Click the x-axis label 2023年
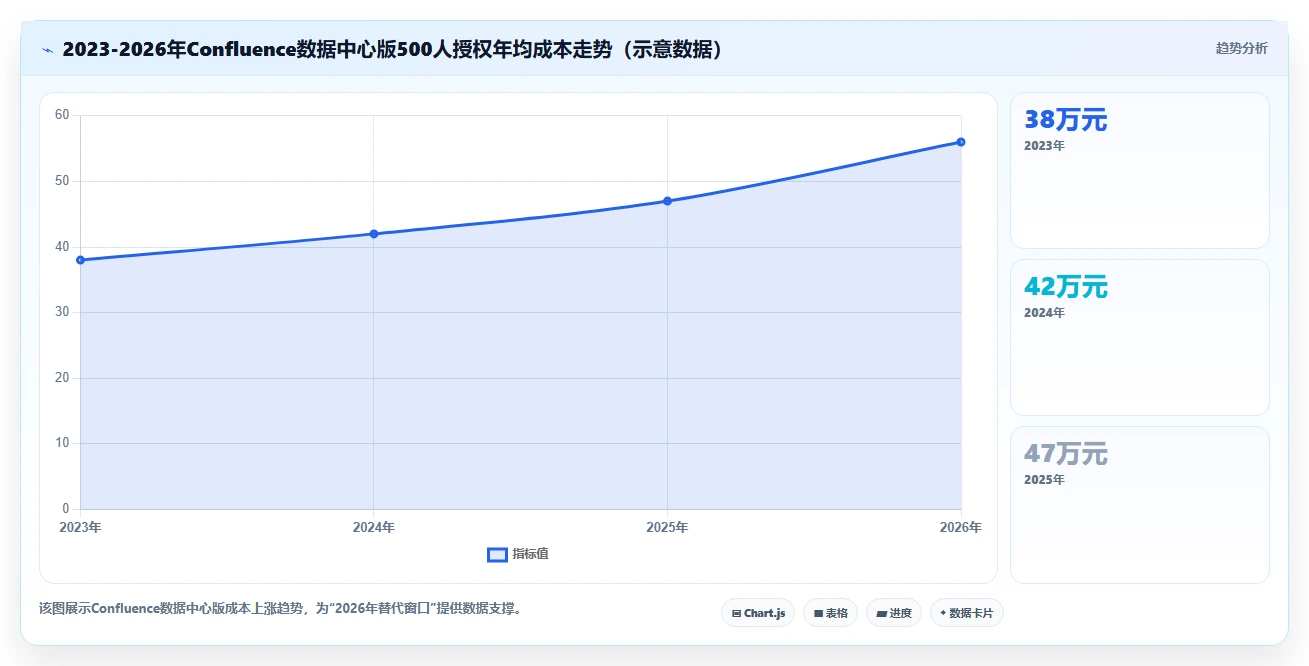 tap(80, 527)
